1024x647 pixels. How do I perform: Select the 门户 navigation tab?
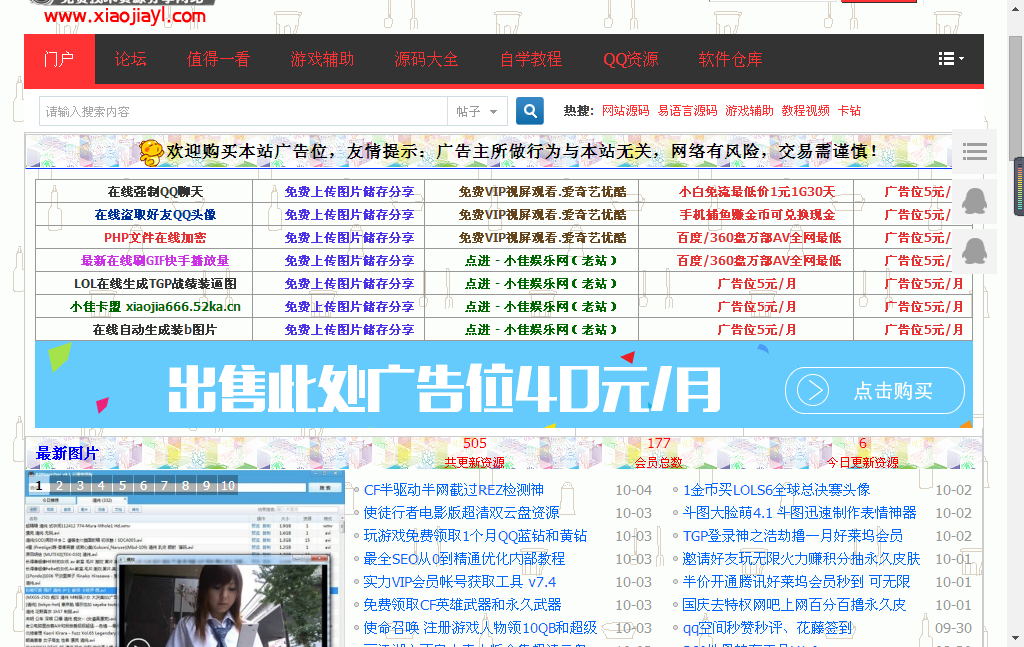tap(59, 59)
